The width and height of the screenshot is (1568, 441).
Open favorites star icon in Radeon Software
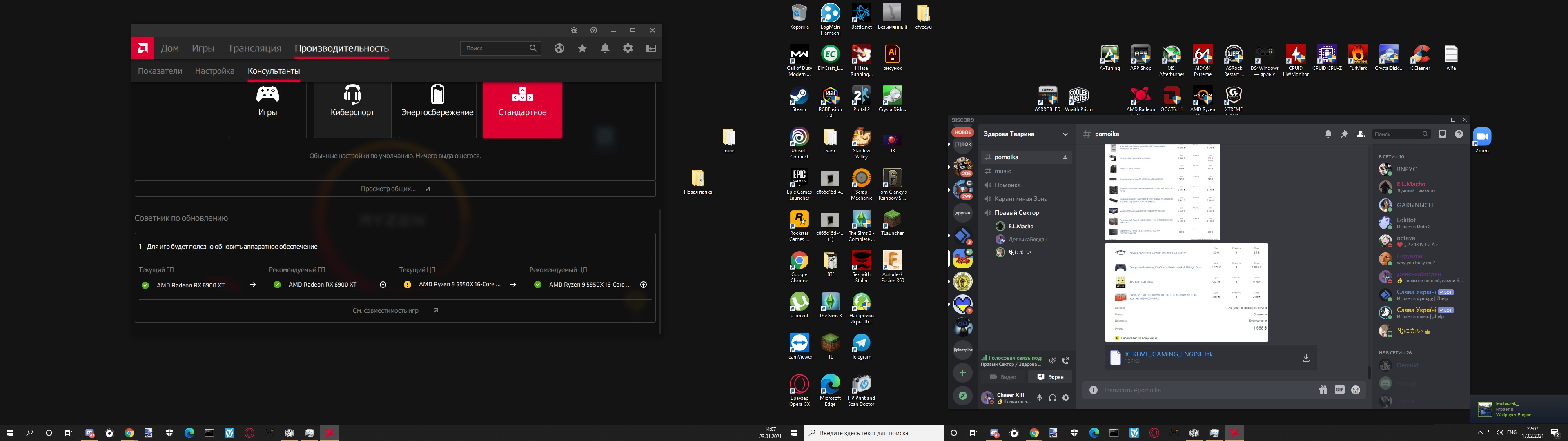click(583, 48)
